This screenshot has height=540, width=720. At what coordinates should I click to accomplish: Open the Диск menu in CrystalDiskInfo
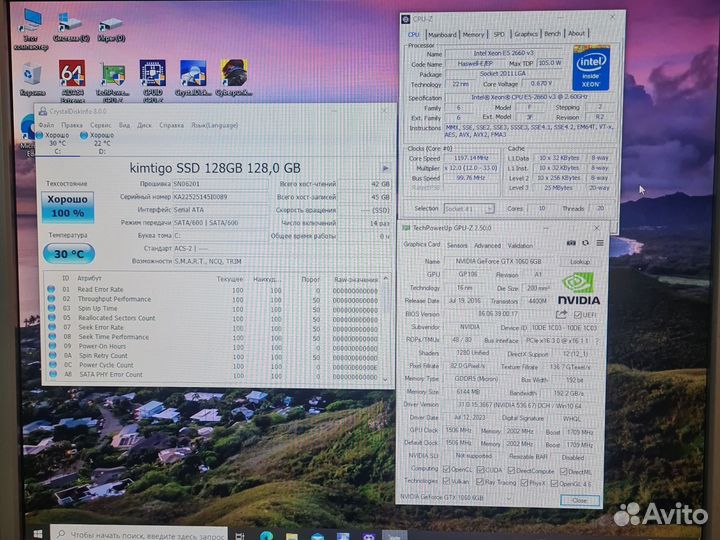click(x=144, y=125)
